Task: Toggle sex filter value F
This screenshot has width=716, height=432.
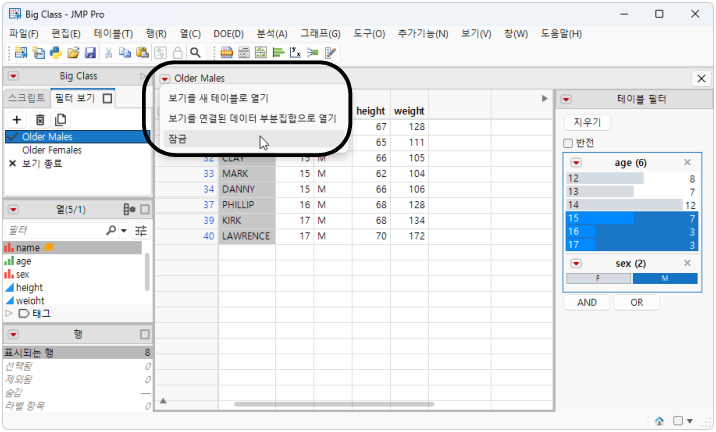Action: pos(598,278)
